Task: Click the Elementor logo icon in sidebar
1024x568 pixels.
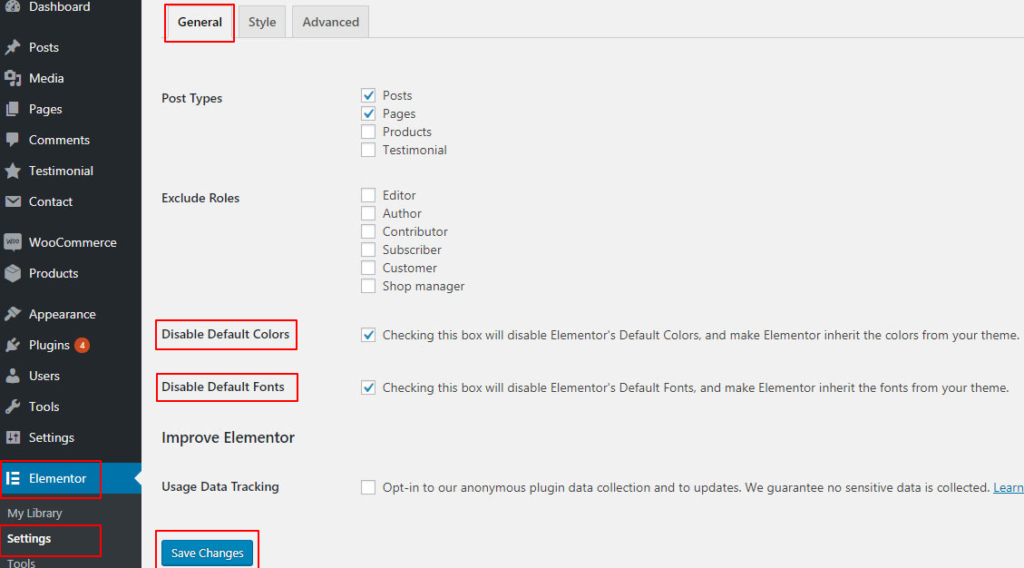Action: click(14, 478)
